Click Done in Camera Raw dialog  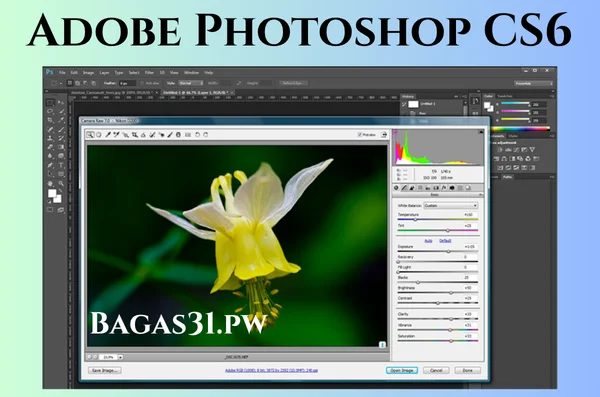468,371
